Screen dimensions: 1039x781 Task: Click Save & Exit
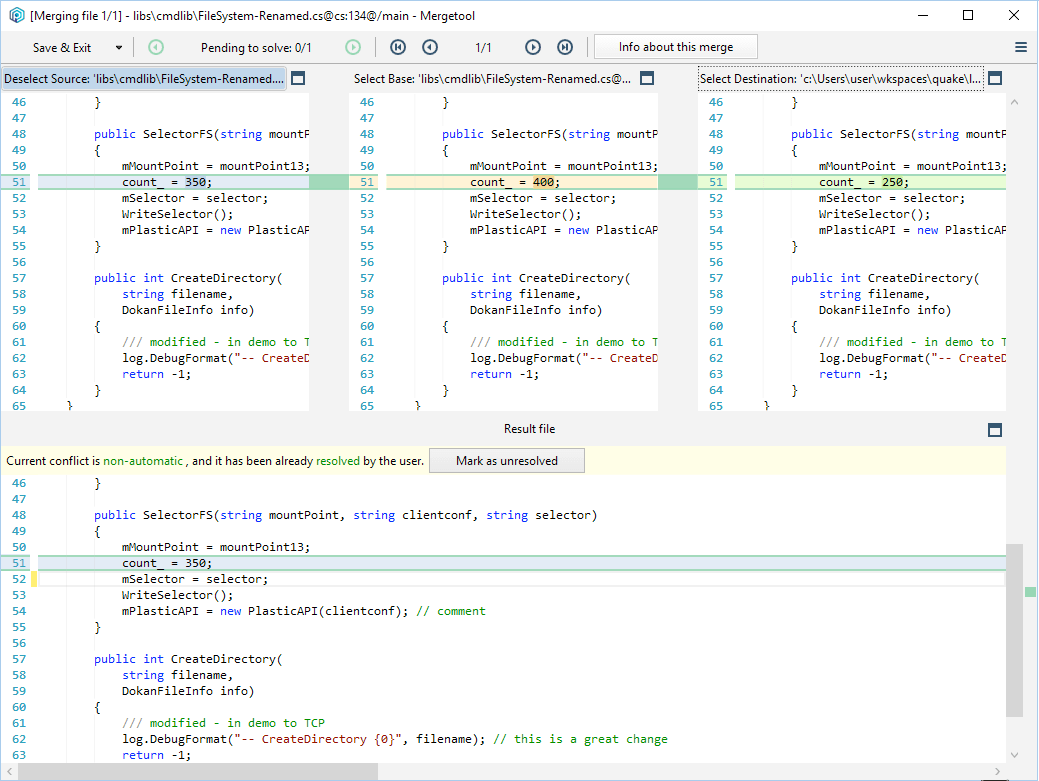[x=61, y=47]
